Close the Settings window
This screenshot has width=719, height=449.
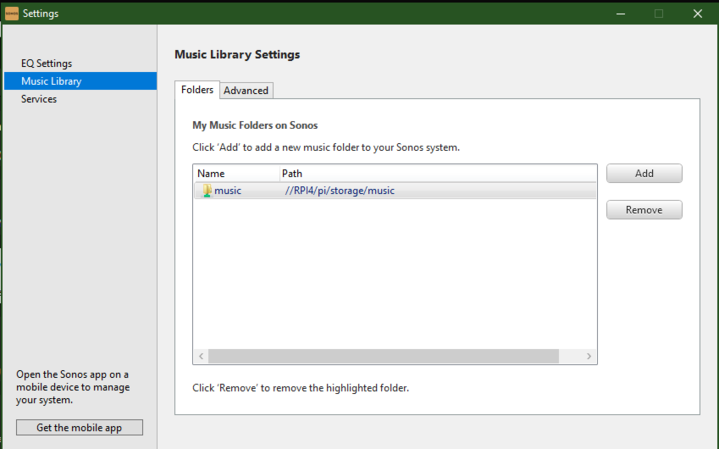tap(697, 14)
